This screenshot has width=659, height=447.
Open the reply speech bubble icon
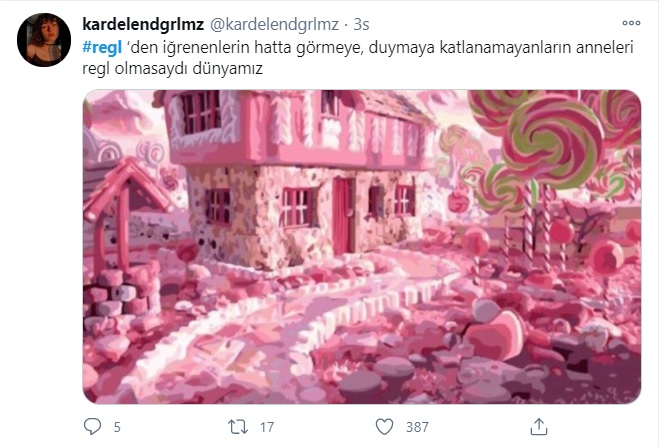92,426
